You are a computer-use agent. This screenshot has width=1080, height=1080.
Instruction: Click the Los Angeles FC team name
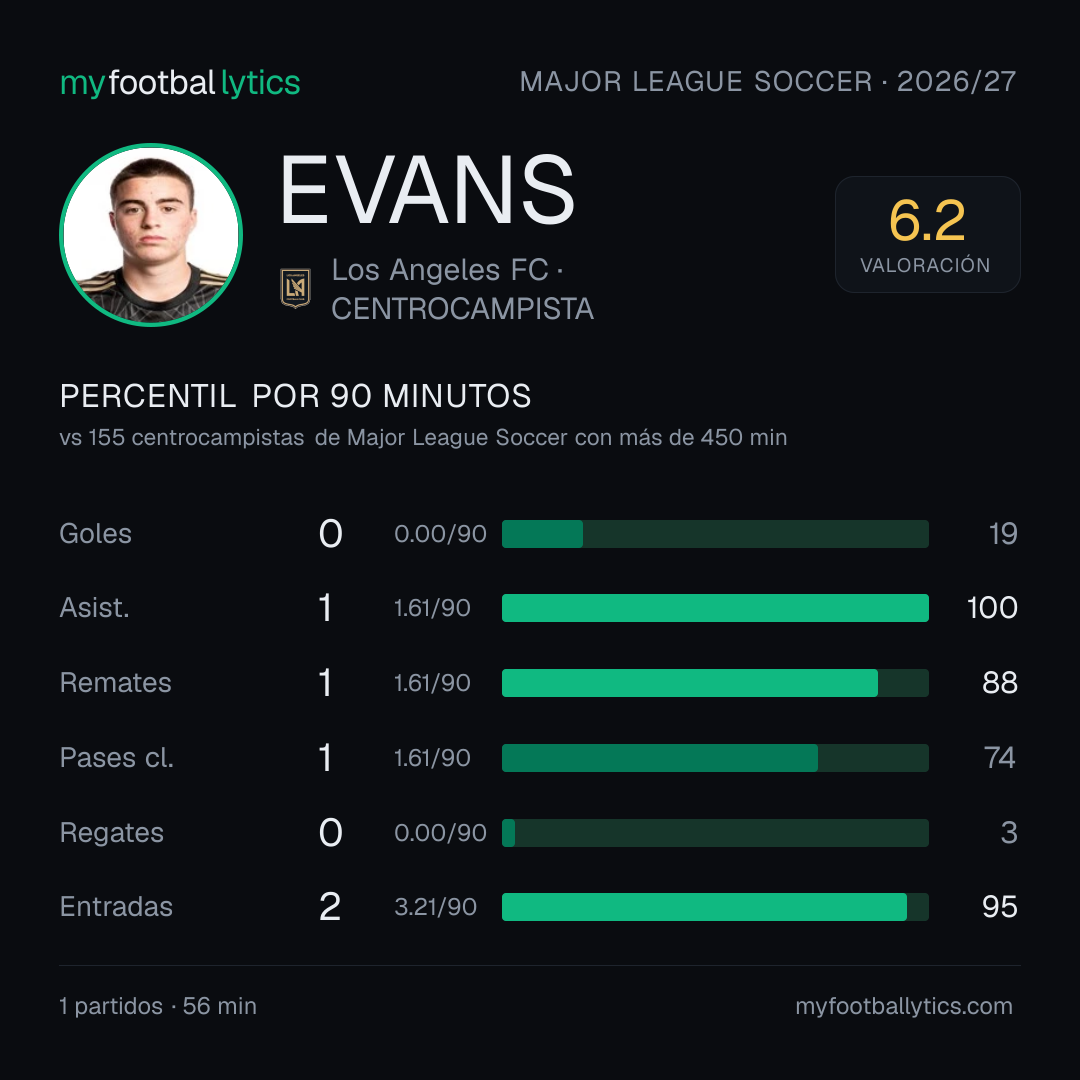point(440,270)
